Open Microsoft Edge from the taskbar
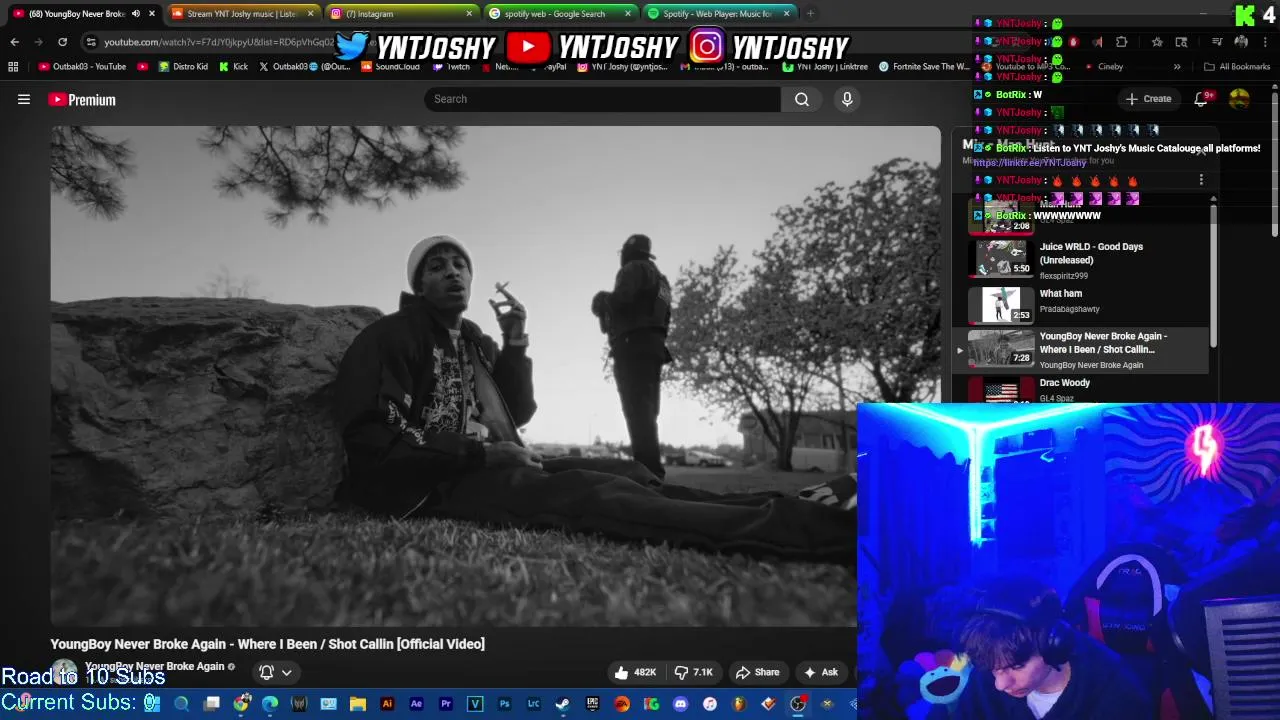Screen dimensions: 1280x720 click(x=270, y=704)
